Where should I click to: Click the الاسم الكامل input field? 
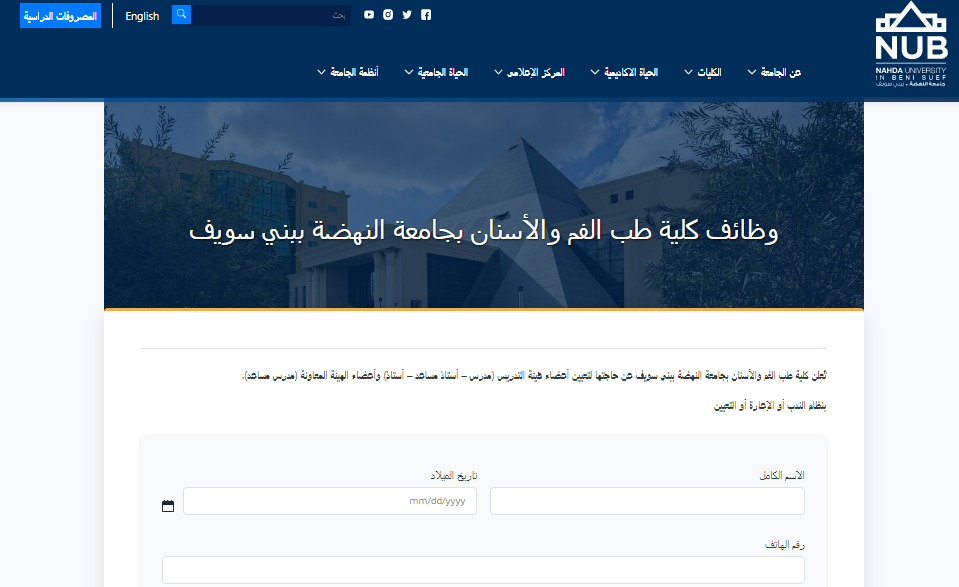(647, 501)
